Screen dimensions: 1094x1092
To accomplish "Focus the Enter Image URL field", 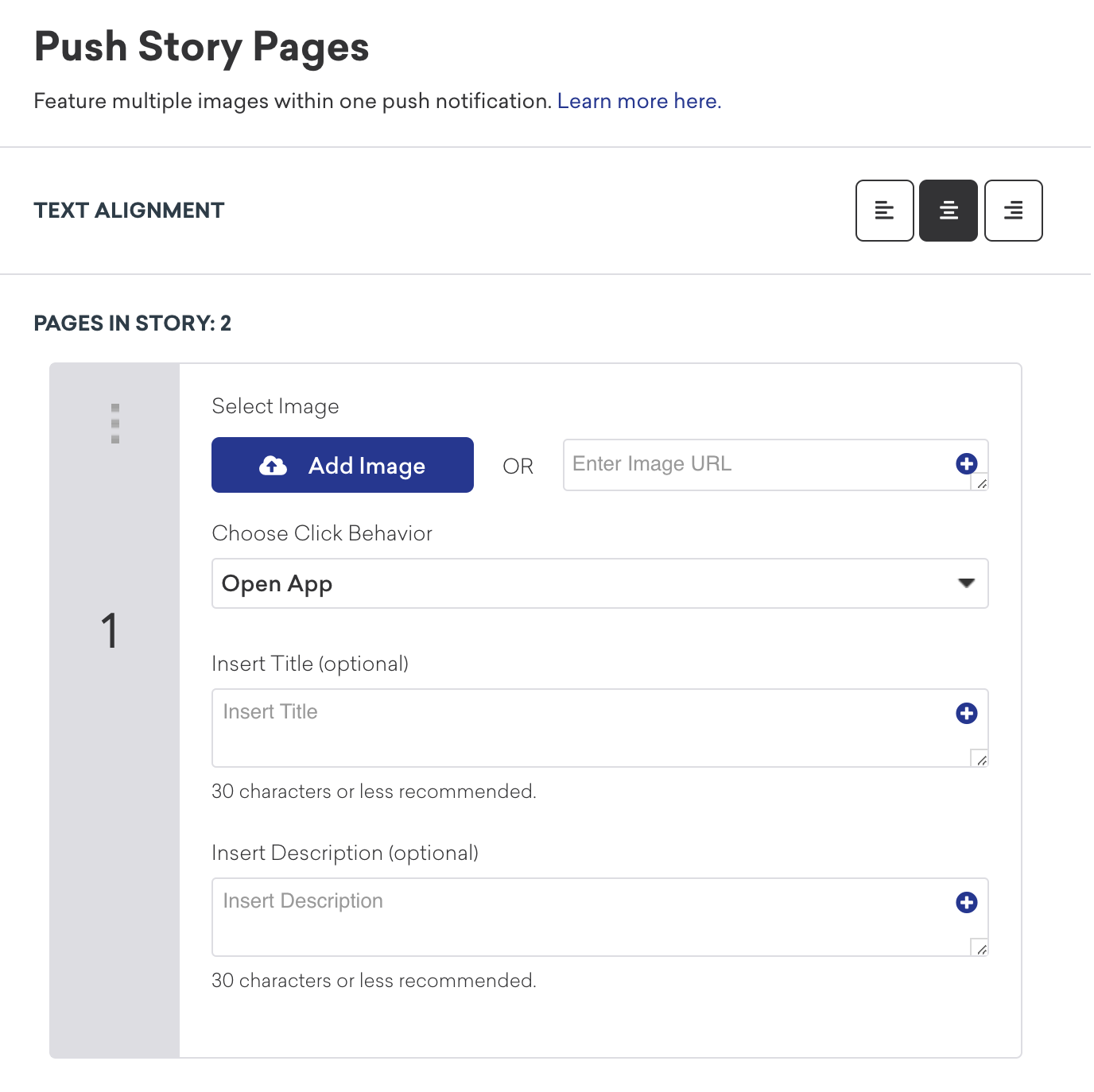I will [755, 464].
